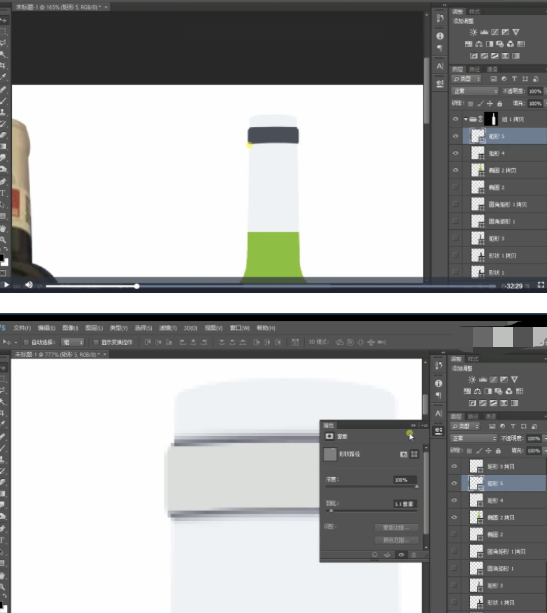Click the 颜色范围... button

click(x=396, y=540)
